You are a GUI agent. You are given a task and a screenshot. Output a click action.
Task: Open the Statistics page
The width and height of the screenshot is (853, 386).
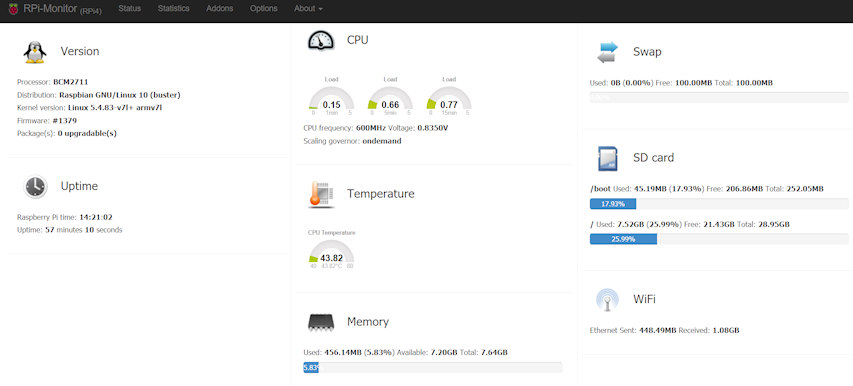174,9
